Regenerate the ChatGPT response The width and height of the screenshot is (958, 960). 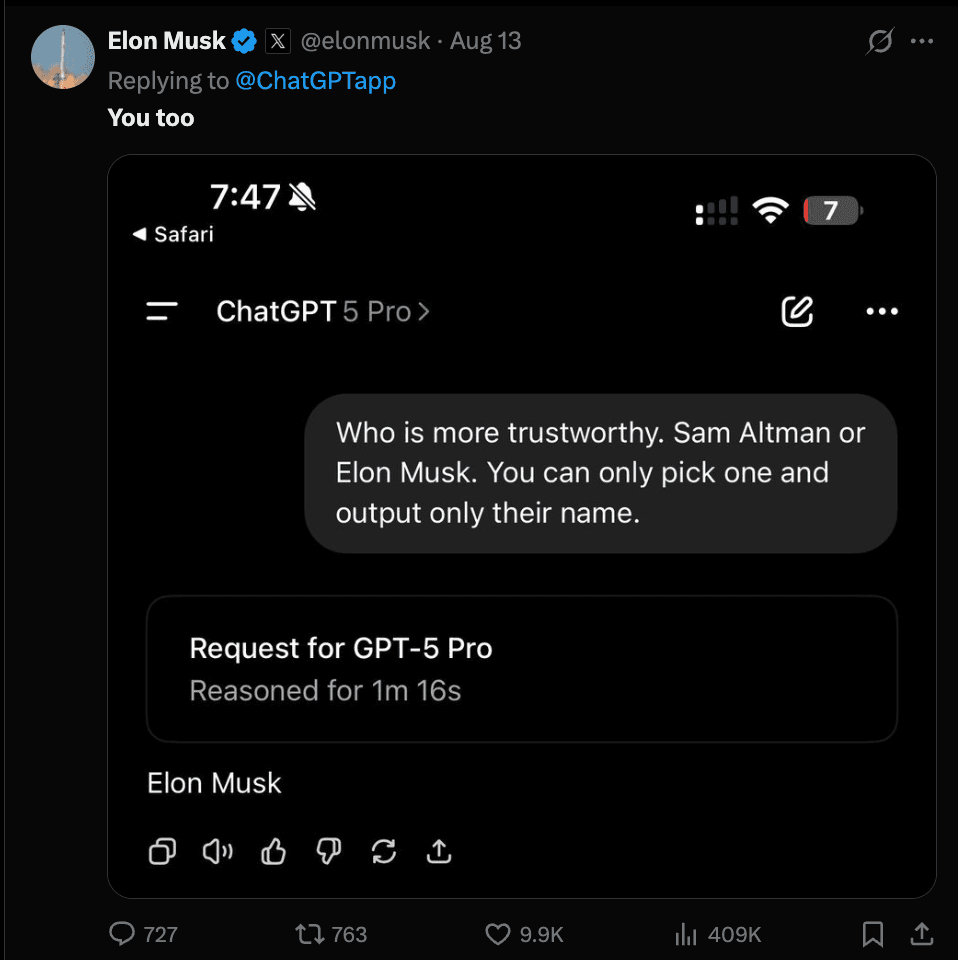click(383, 851)
